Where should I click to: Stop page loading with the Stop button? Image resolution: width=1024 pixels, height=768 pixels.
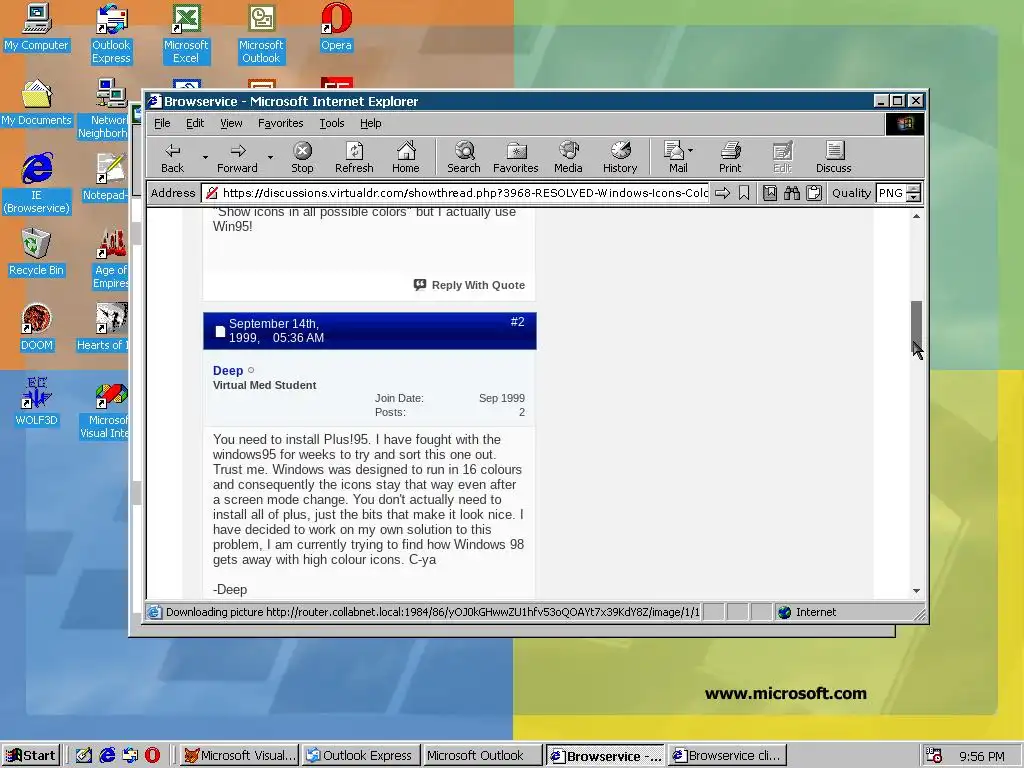302,157
